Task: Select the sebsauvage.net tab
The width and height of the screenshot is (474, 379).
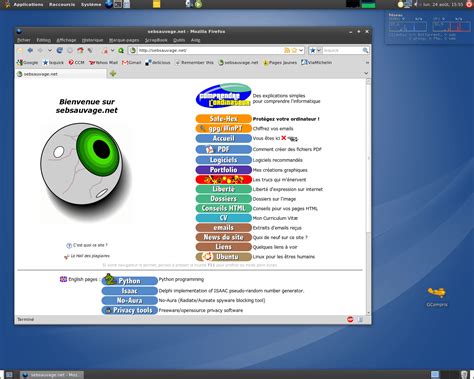Action: coord(61,74)
